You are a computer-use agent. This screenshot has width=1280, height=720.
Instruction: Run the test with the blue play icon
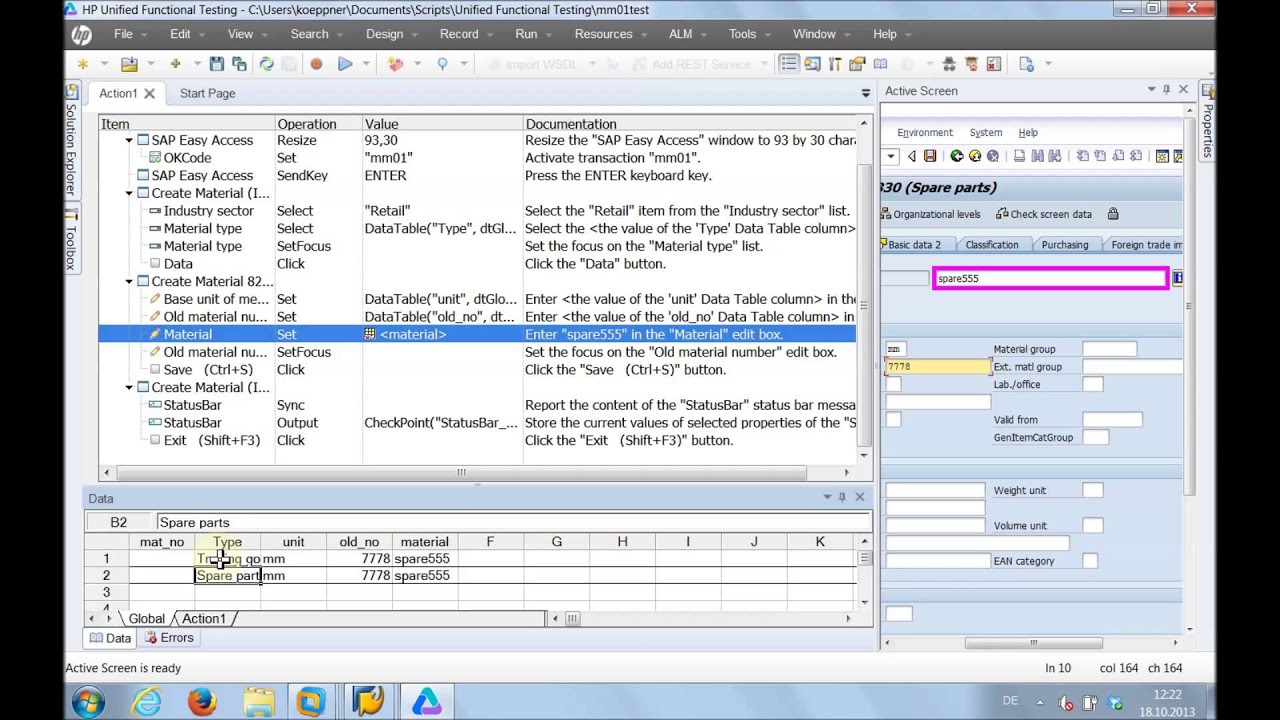[x=345, y=64]
